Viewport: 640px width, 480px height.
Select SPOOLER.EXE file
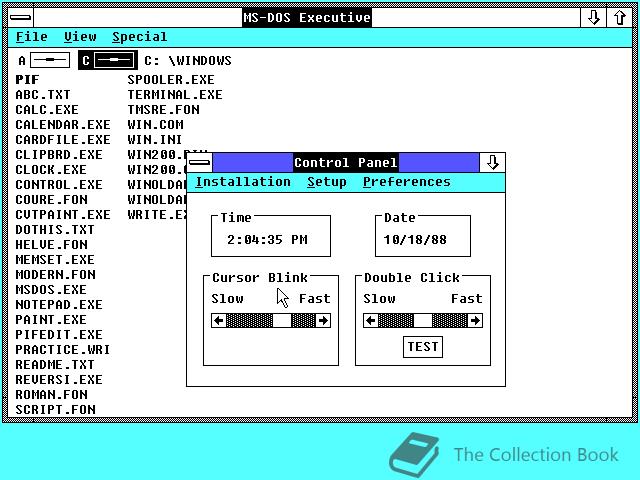(171, 80)
